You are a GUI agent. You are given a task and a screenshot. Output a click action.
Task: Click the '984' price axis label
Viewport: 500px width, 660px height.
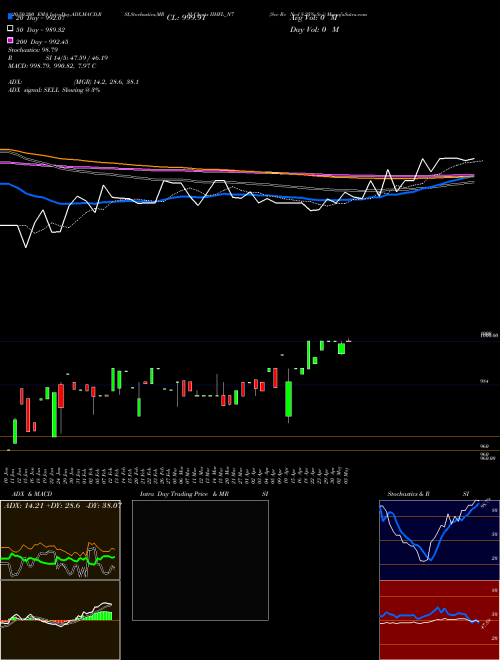tap(484, 381)
